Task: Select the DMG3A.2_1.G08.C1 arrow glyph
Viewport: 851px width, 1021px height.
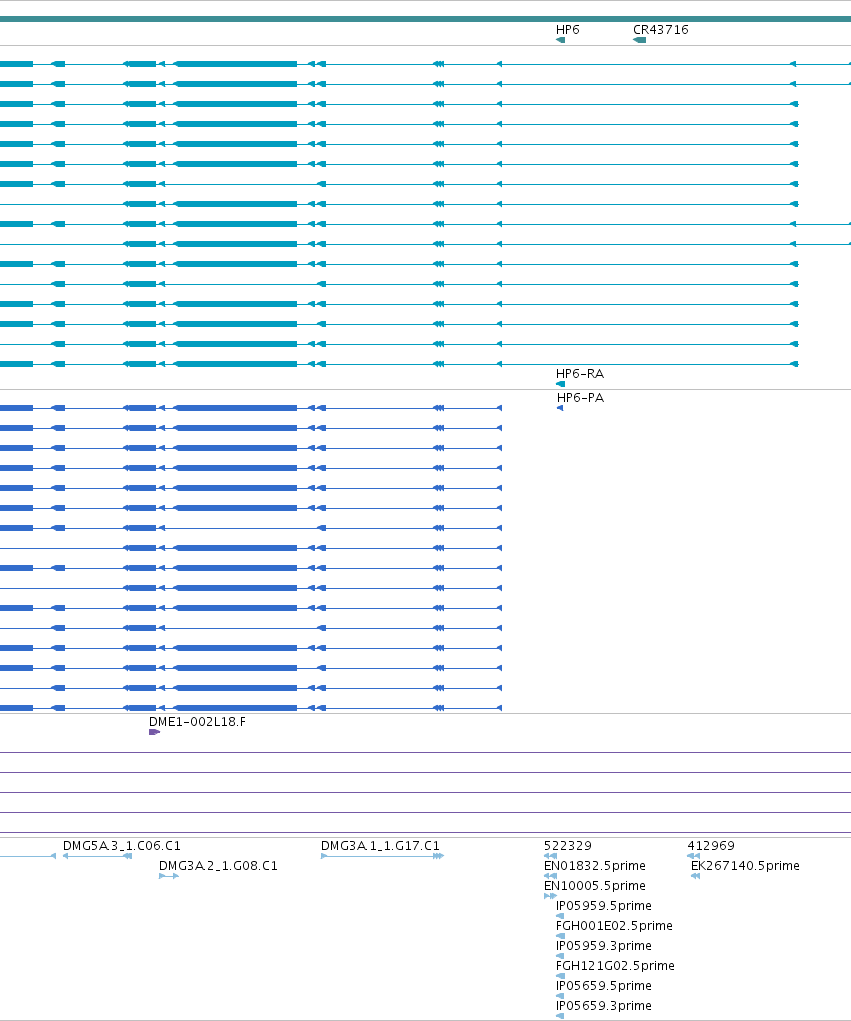Action: pos(169,876)
